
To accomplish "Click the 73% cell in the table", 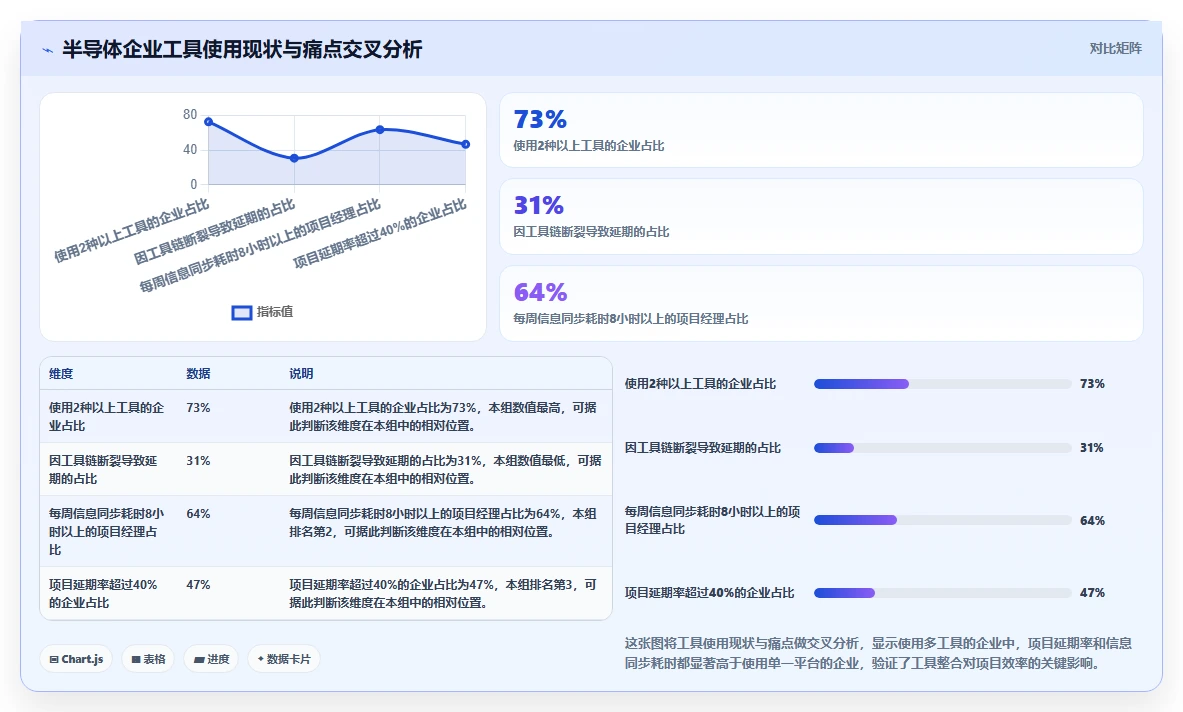I will 198,407.
